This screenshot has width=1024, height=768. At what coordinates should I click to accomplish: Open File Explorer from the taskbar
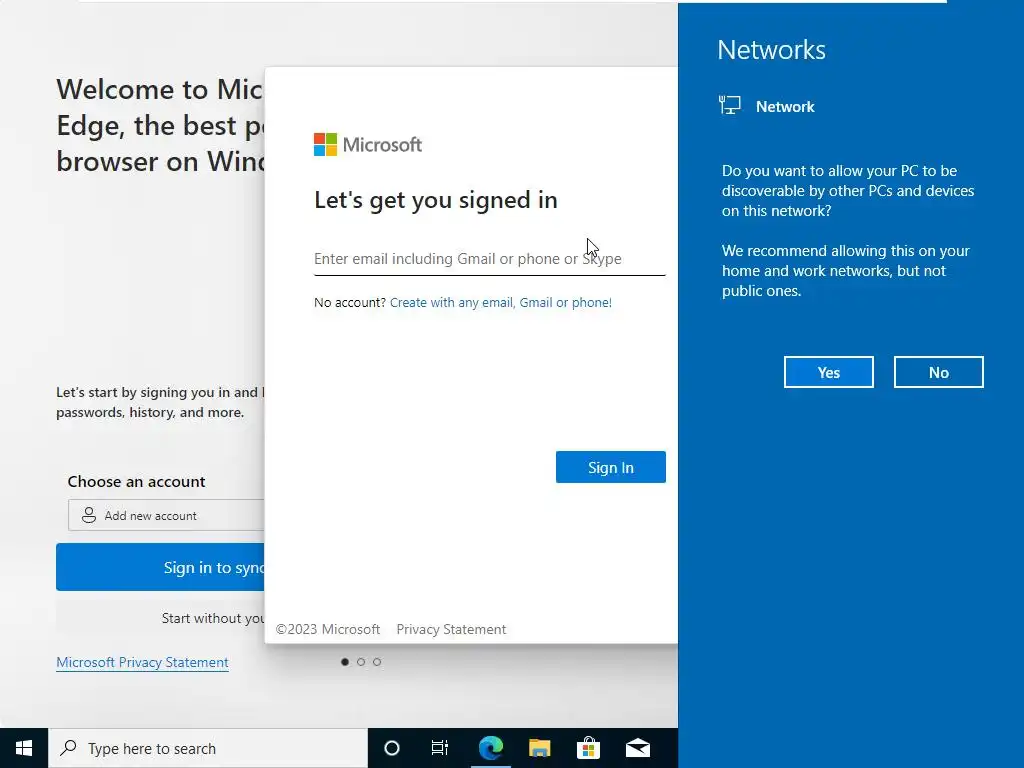click(539, 748)
